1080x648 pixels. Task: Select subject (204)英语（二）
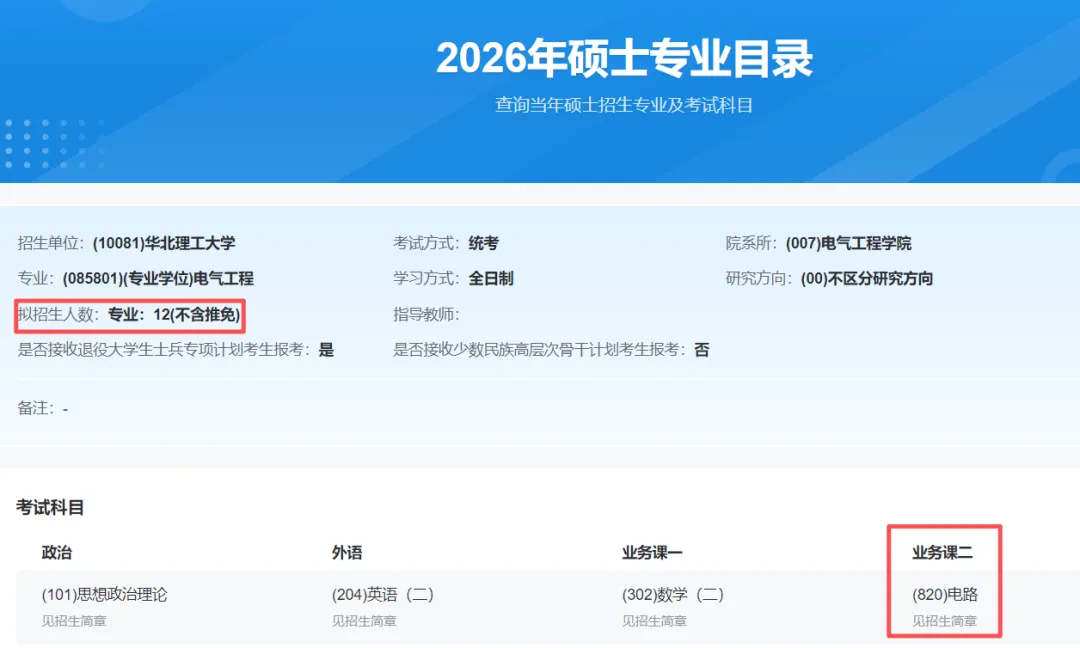pos(382,594)
